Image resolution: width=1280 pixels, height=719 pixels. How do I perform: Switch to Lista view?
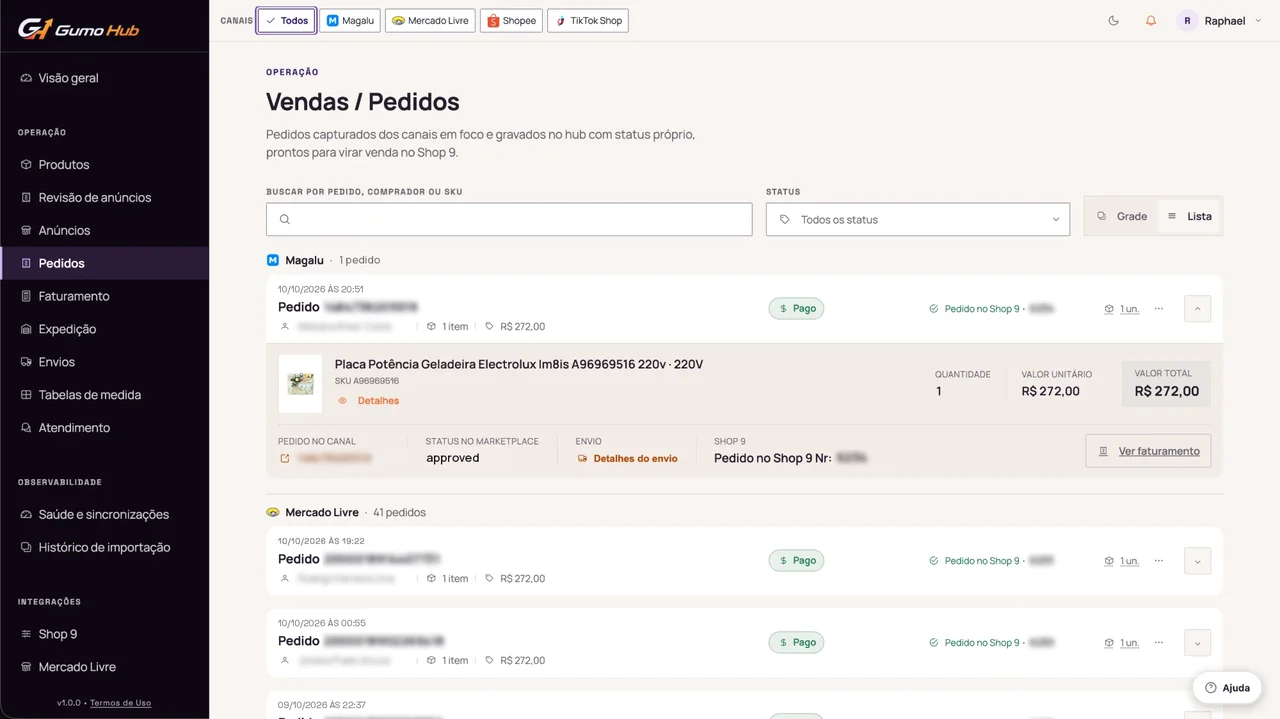(x=1189, y=216)
